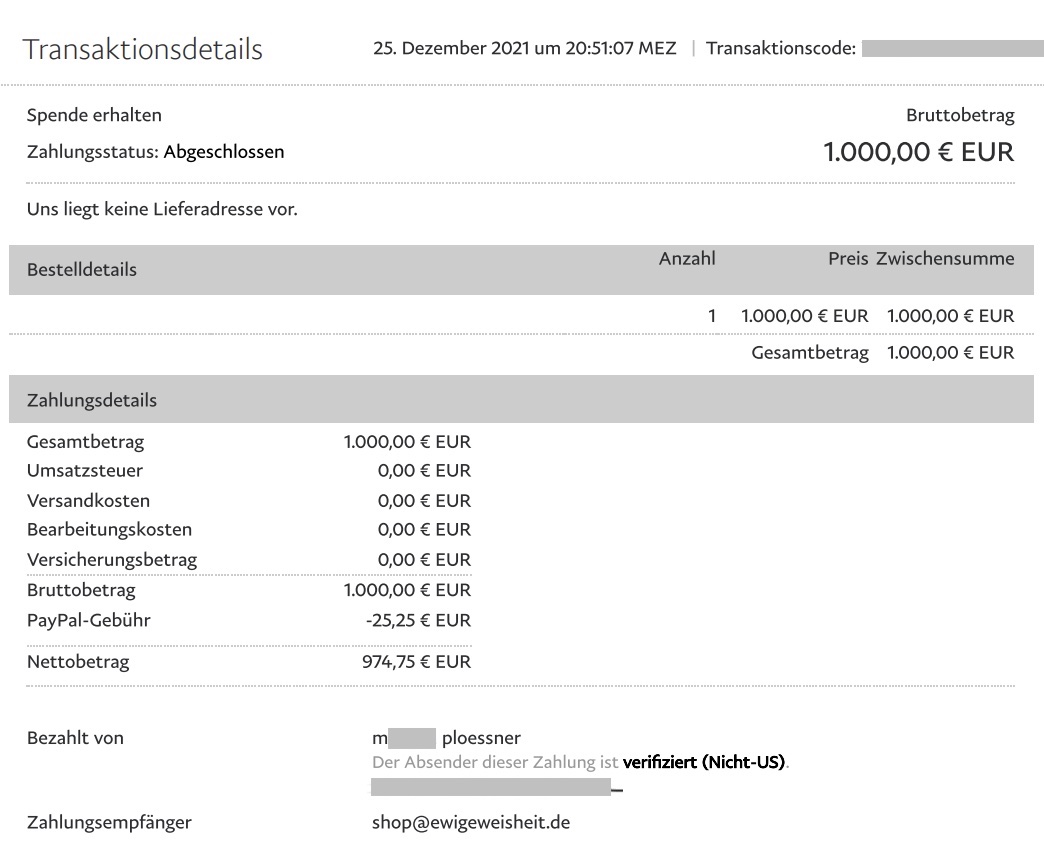This screenshot has height=848, width=1044.
Task: Click the Bestelldetails section header
Action: pyautogui.click(x=82, y=270)
